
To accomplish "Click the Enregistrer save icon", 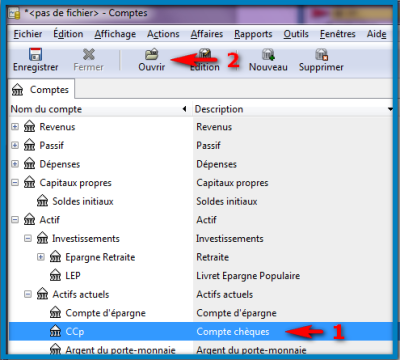I will pos(35,54).
